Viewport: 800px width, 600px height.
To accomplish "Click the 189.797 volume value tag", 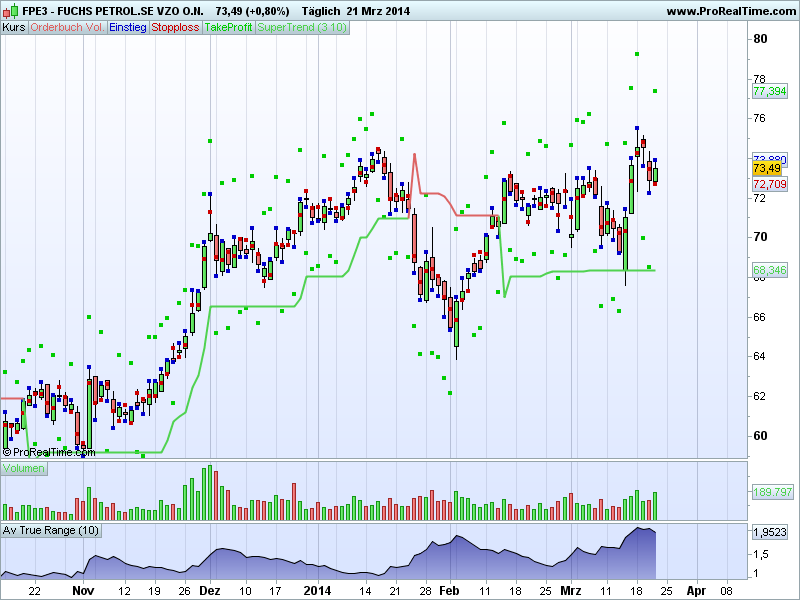I will [769, 492].
